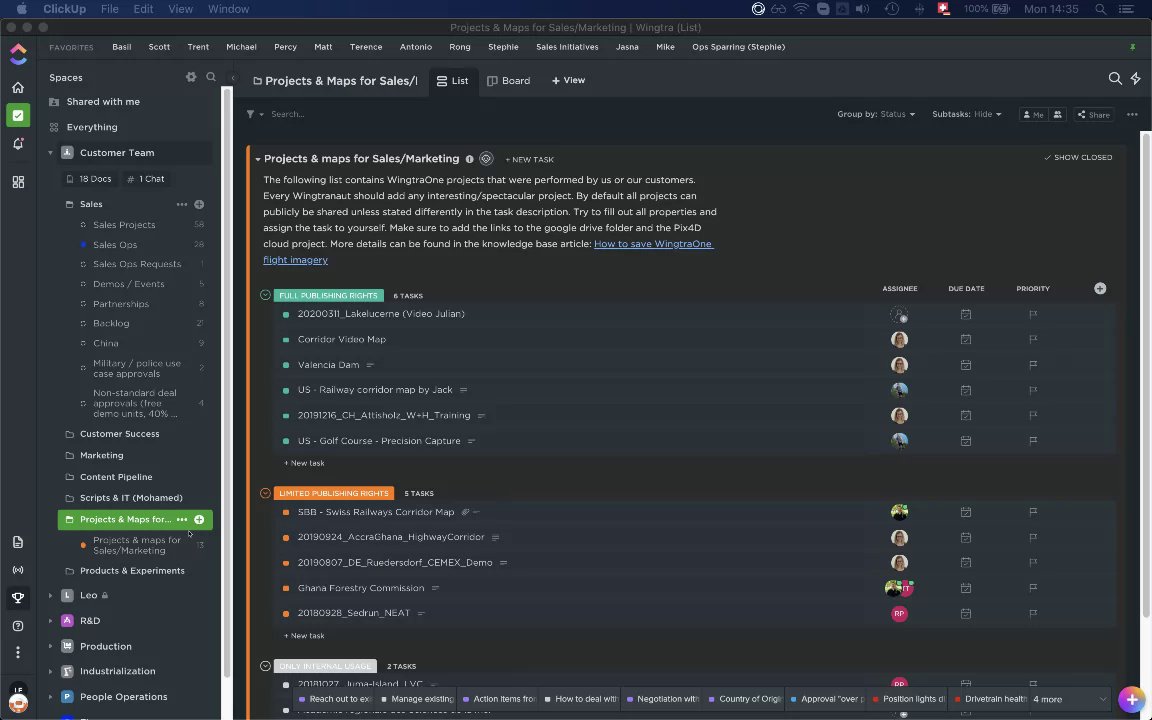Open the Notifications bell in left rail
Viewport: 1152px width, 720px height.
[18, 143]
